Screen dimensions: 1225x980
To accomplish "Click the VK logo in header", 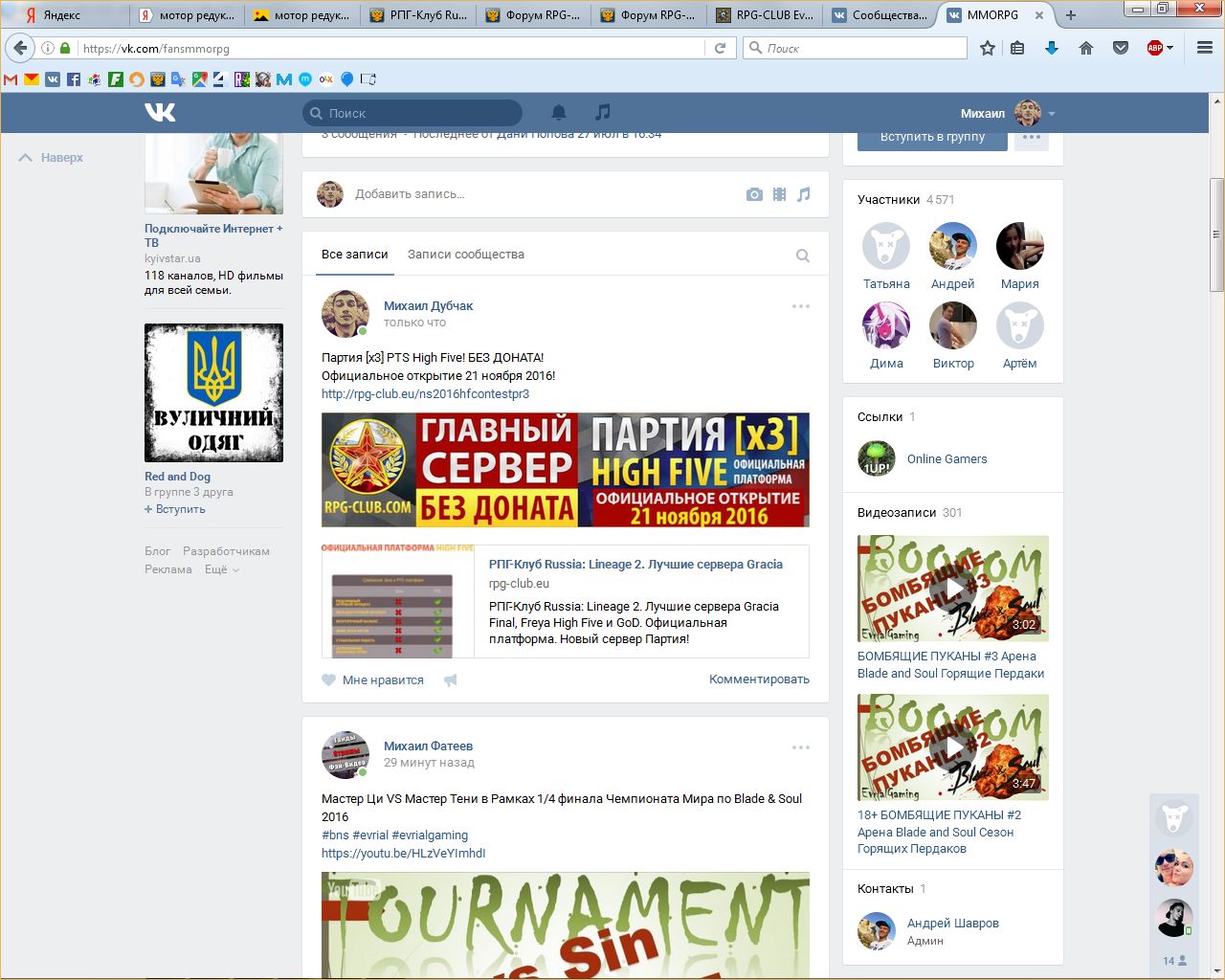I will tap(161, 113).
